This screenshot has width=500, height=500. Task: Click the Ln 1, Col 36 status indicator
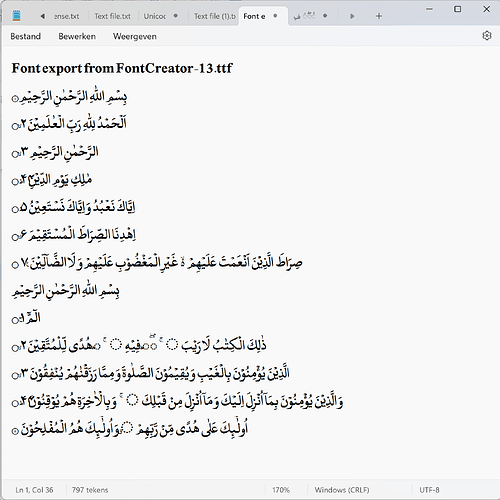pos(34,490)
